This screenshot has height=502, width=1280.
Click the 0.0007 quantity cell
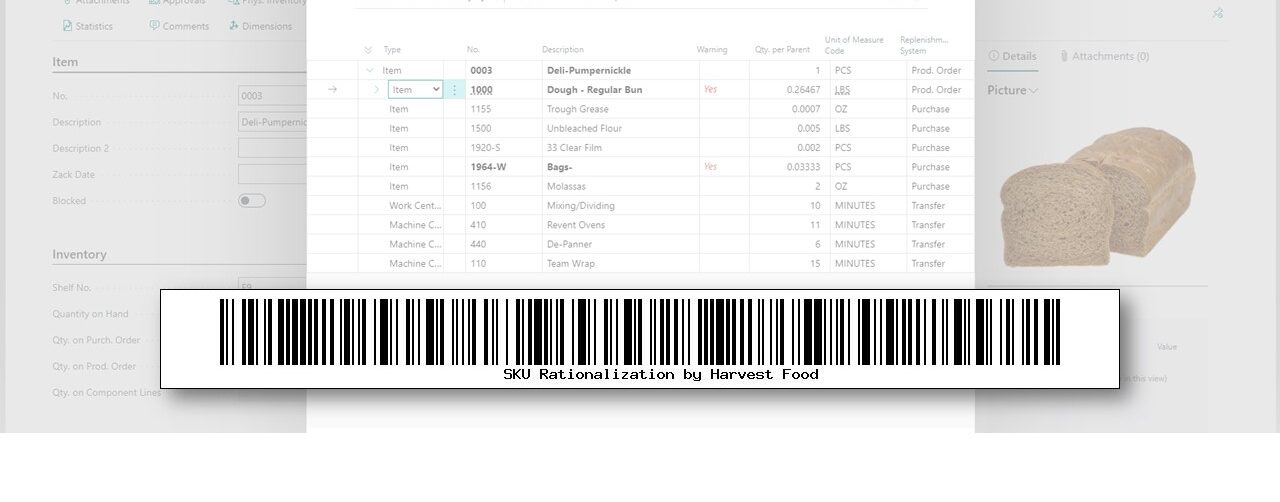pyautogui.click(x=788, y=109)
